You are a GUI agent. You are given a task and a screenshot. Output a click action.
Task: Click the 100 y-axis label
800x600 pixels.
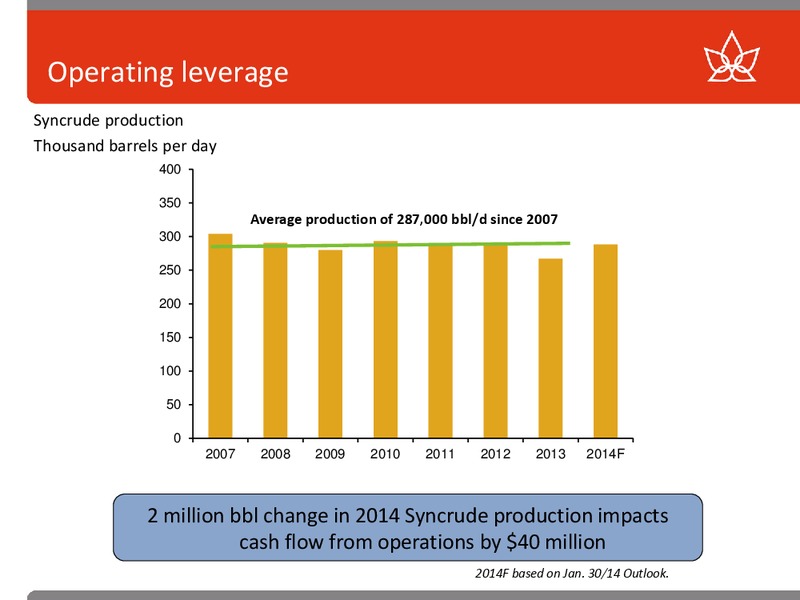170,371
